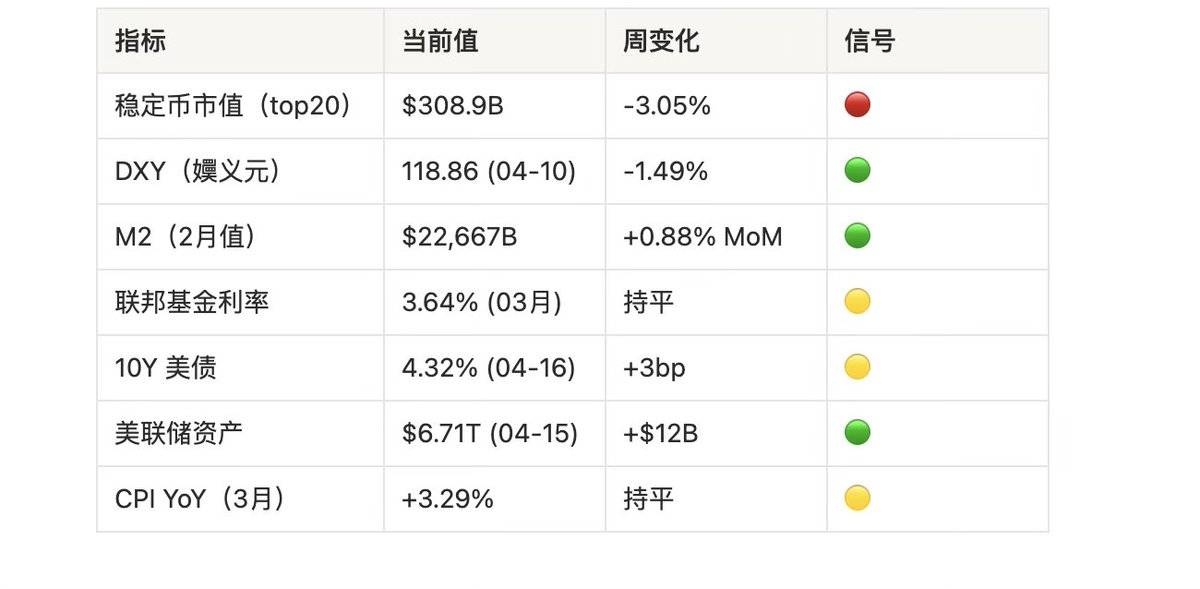Click the red signal dot for 稳定币市值

tap(857, 104)
